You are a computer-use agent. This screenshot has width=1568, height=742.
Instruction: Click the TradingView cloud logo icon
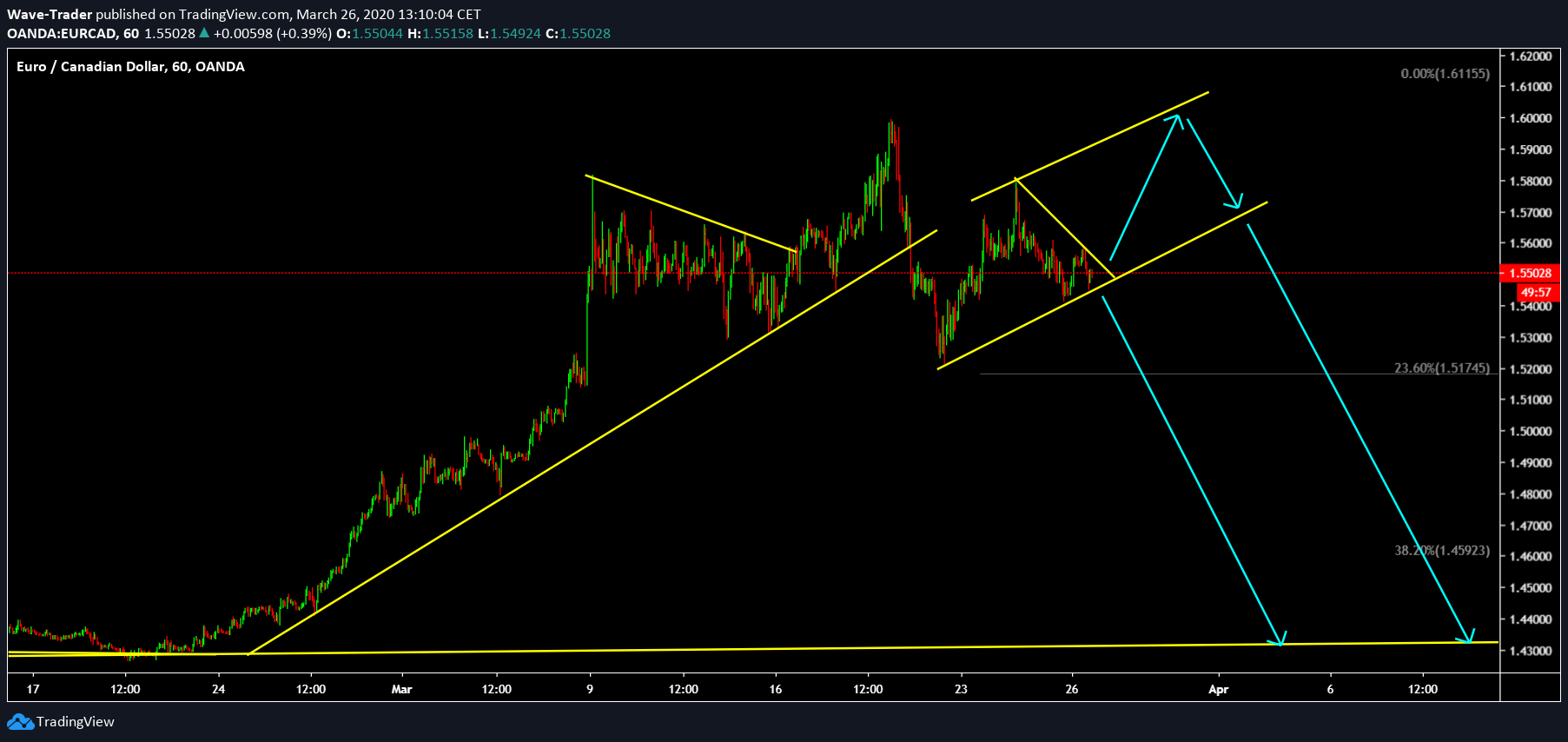(x=20, y=722)
